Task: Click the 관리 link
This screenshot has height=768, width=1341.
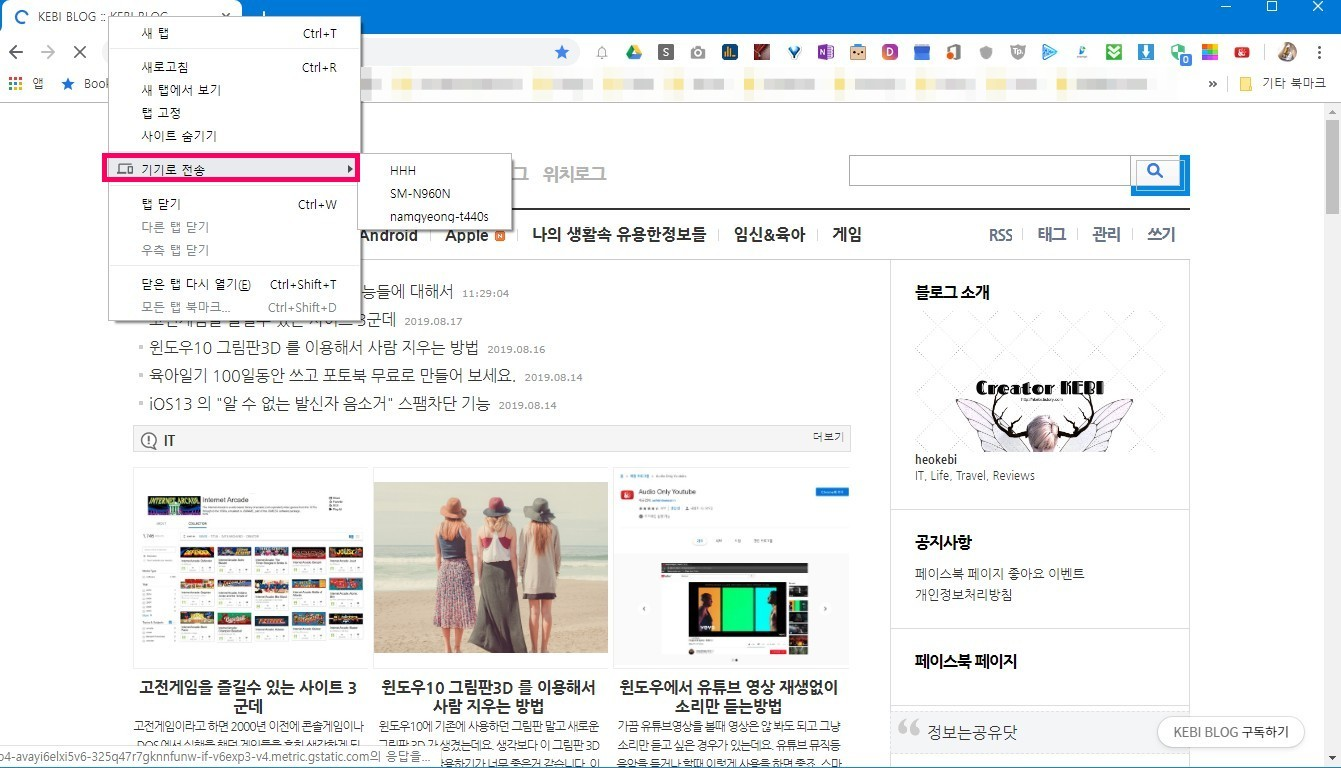Action: click(x=1106, y=235)
